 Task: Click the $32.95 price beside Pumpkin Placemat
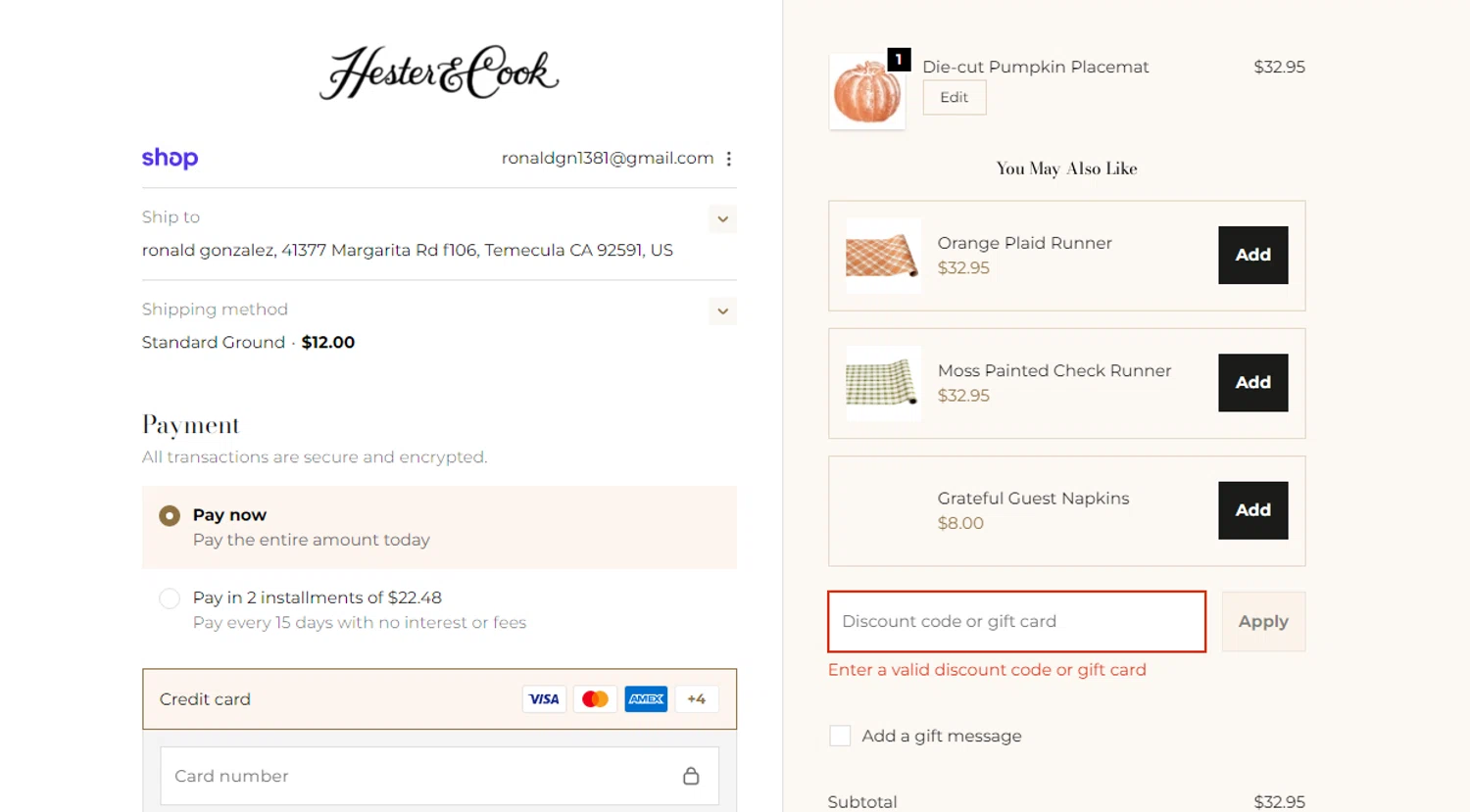pyautogui.click(x=1279, y=67)
